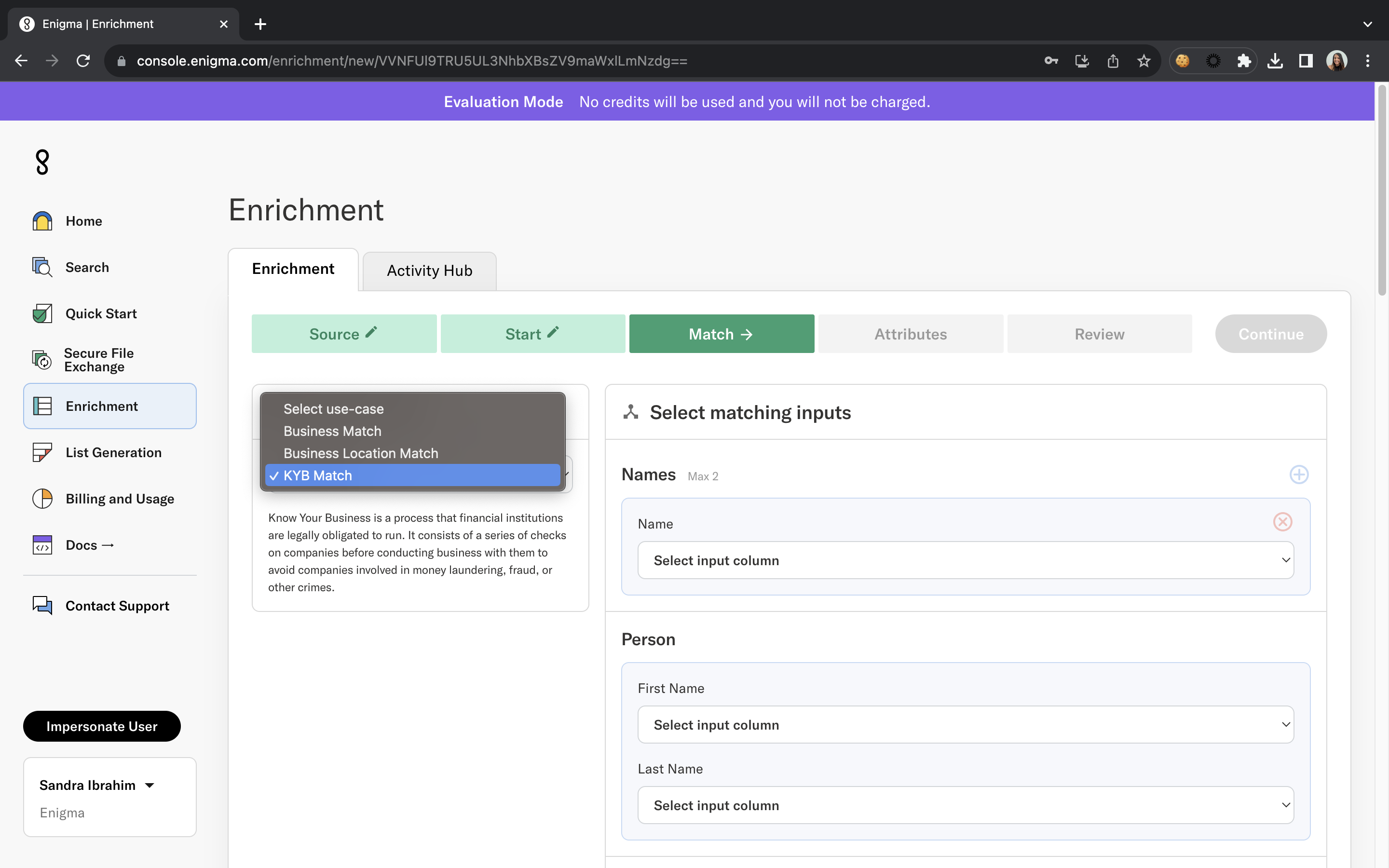Viewport: 1389px width, 868px height.
Task: Click the Home icon in sidebar
Action: click(42, 221)
